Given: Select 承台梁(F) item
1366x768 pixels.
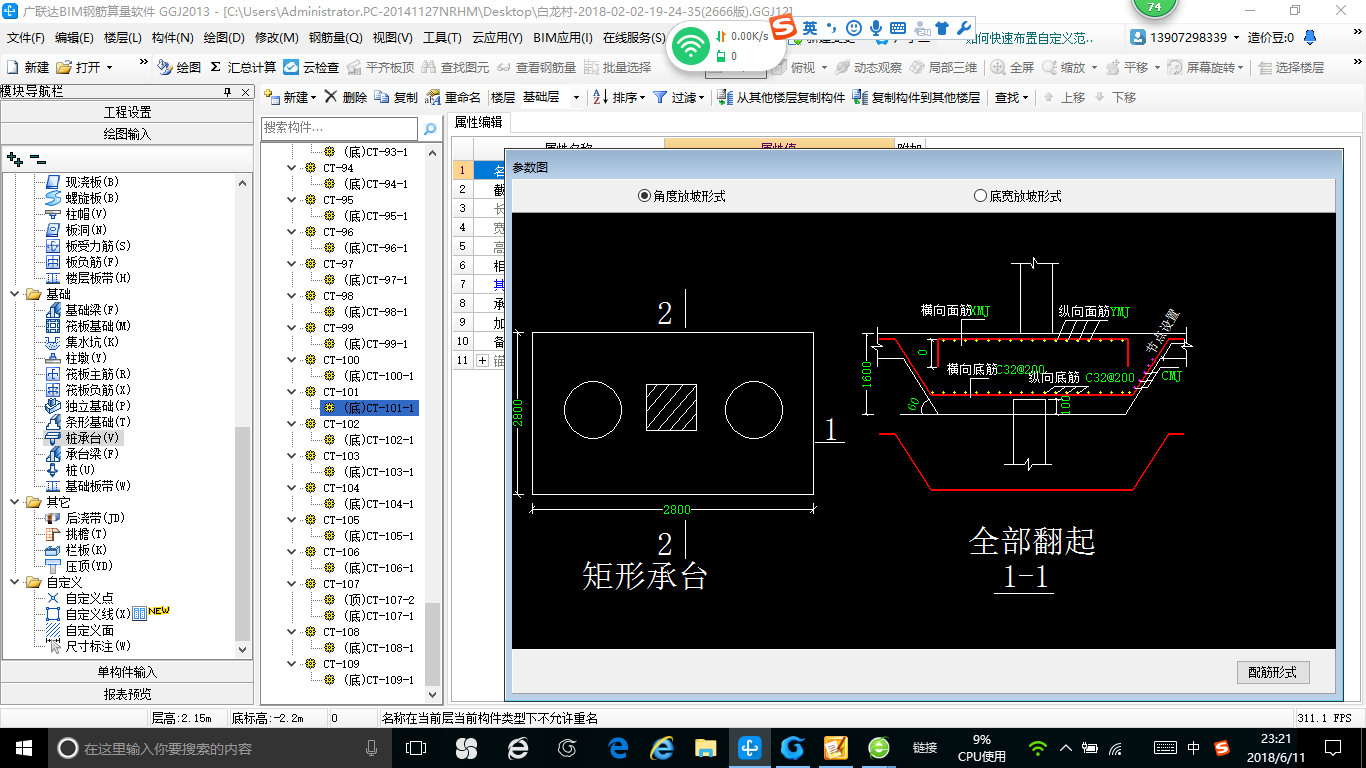Looking at the screenshot, I should 92,454.
